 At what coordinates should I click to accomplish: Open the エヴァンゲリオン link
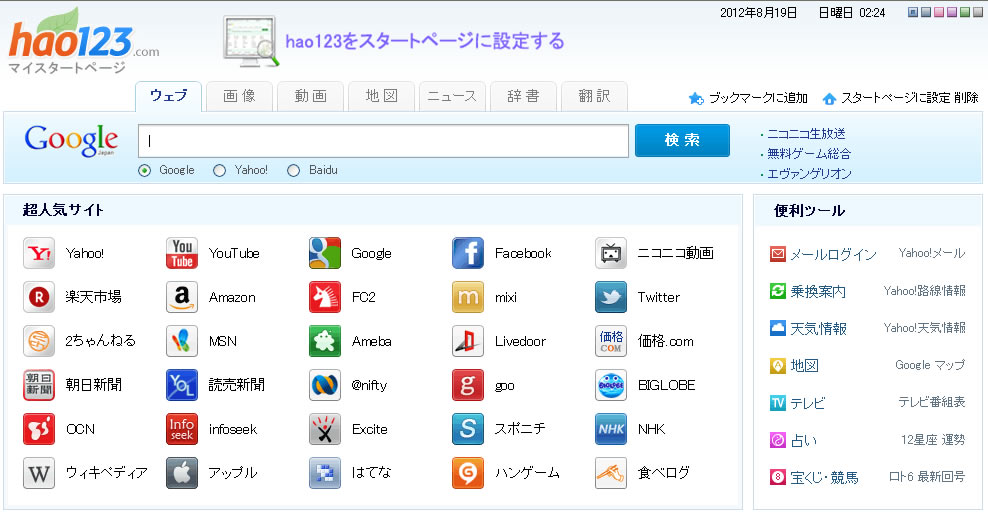[809, 174]
